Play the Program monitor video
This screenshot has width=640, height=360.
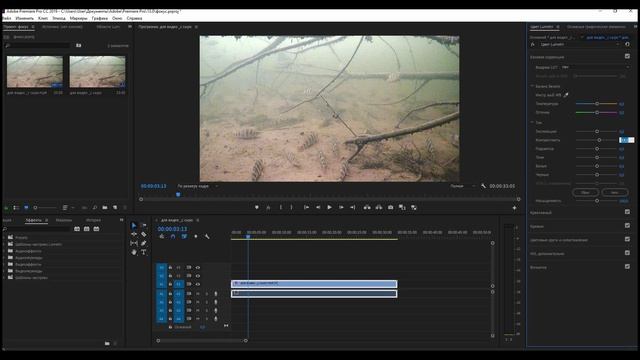click(329, 207)
